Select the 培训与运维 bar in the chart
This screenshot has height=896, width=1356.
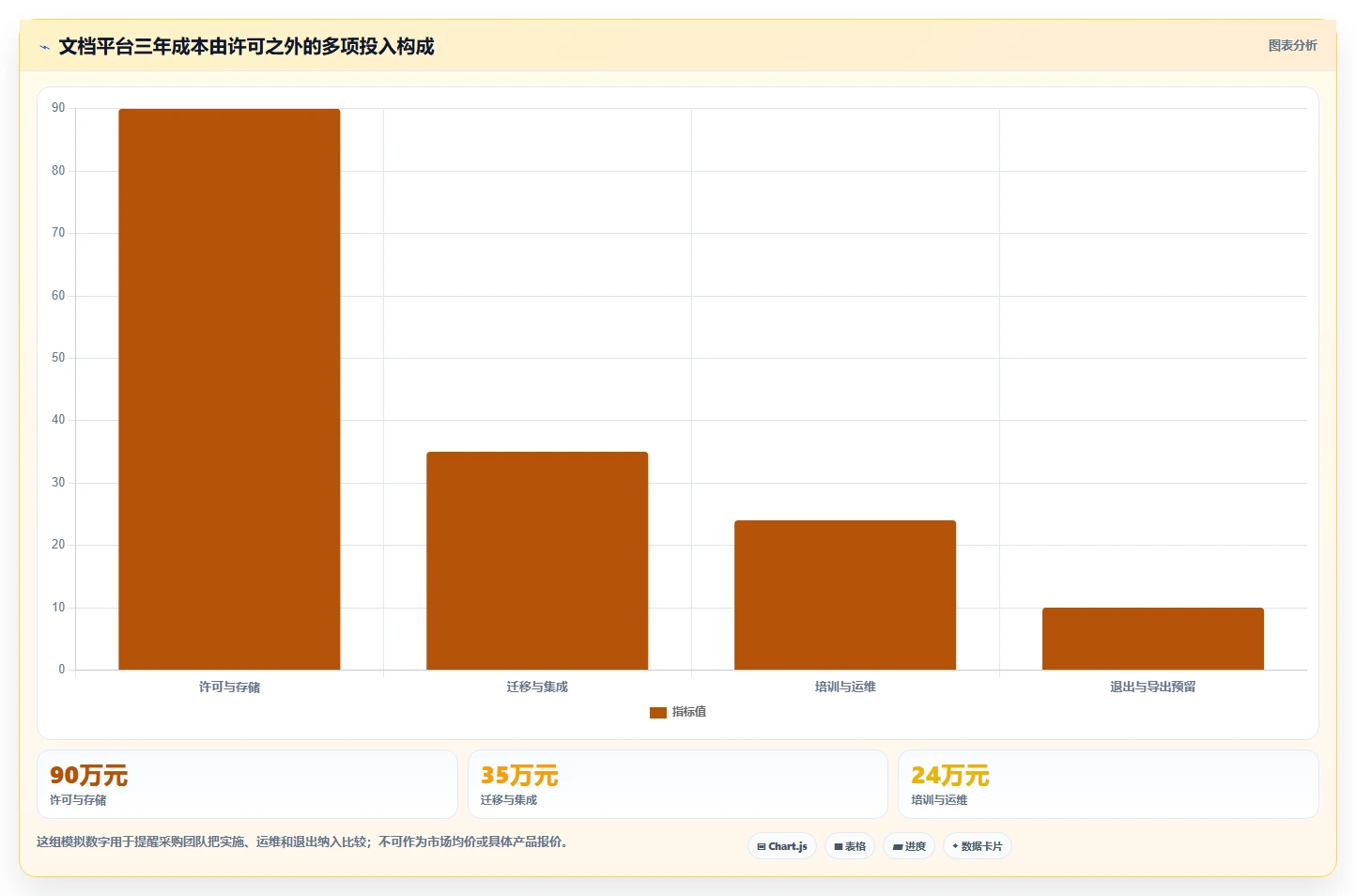(845, 595)
